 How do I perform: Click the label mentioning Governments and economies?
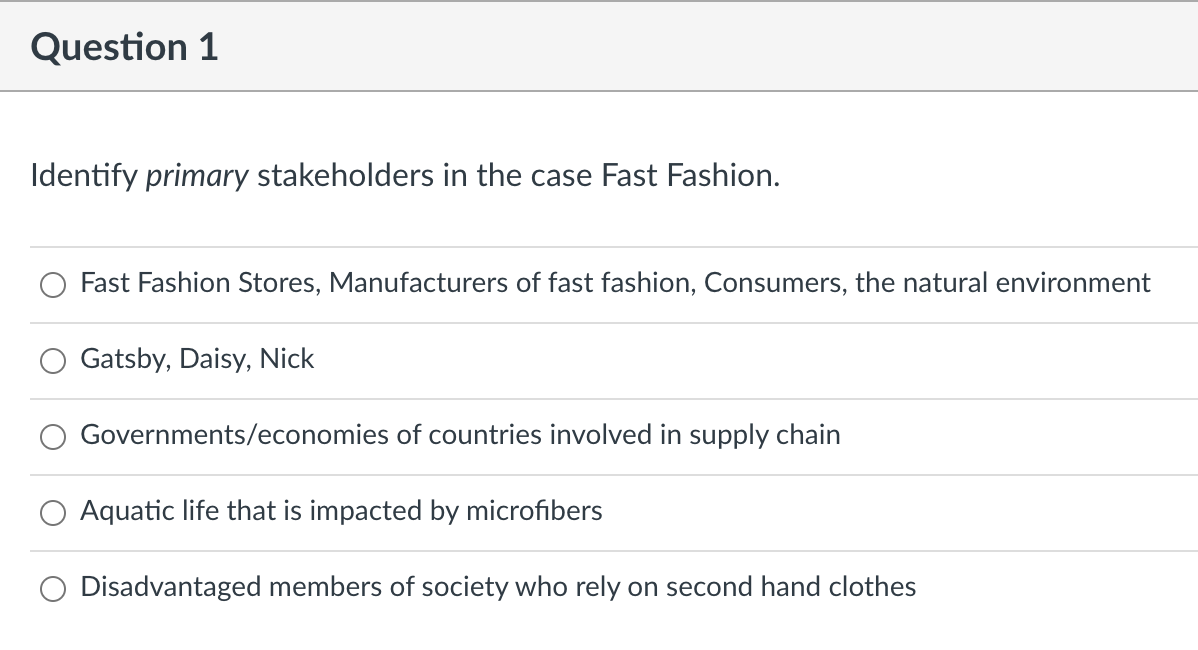460,436
